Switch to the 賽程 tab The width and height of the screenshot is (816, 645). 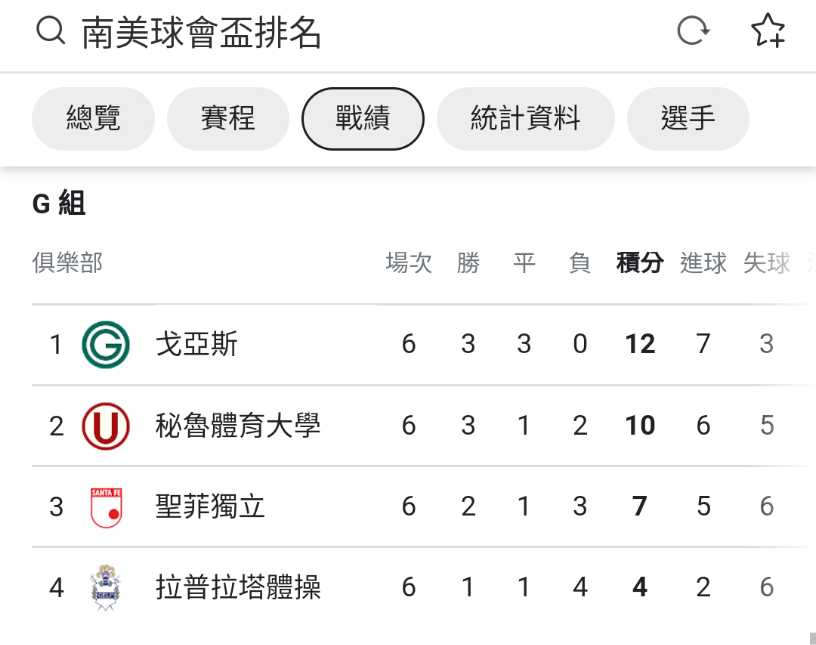pyautogui.click(x=228, y=119)
